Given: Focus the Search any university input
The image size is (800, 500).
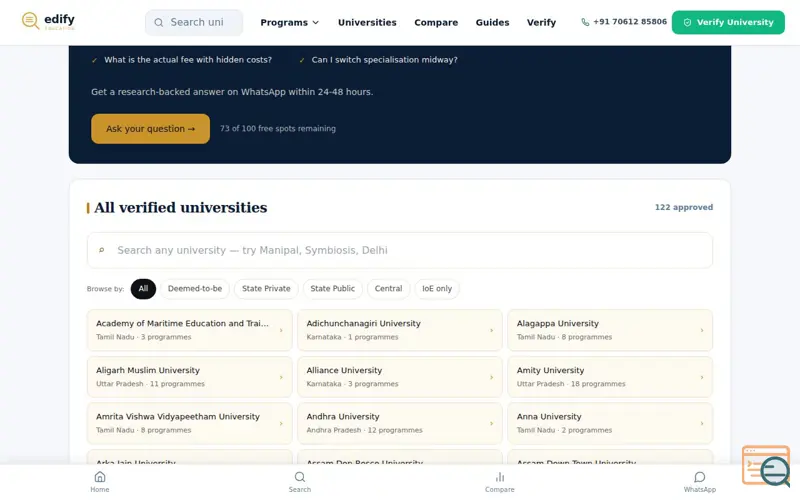Looking at the screenshot, I should point(400,250).
